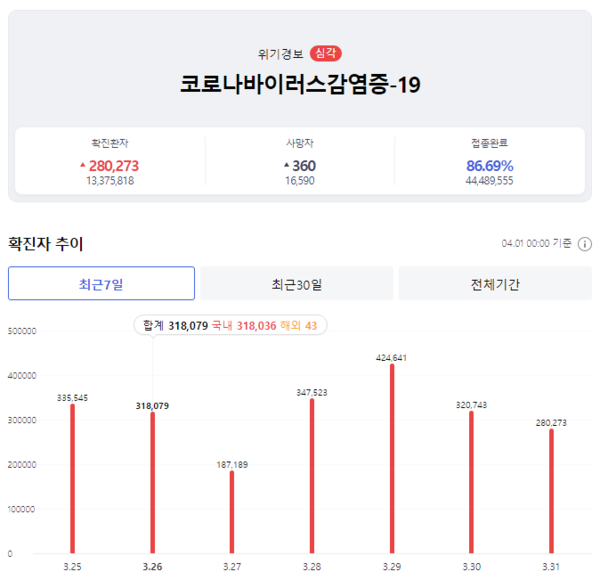This screenshot has height=580, width=600.
Task: Click the 3.29 x-axis date label
Action: (x=392, y=567)
